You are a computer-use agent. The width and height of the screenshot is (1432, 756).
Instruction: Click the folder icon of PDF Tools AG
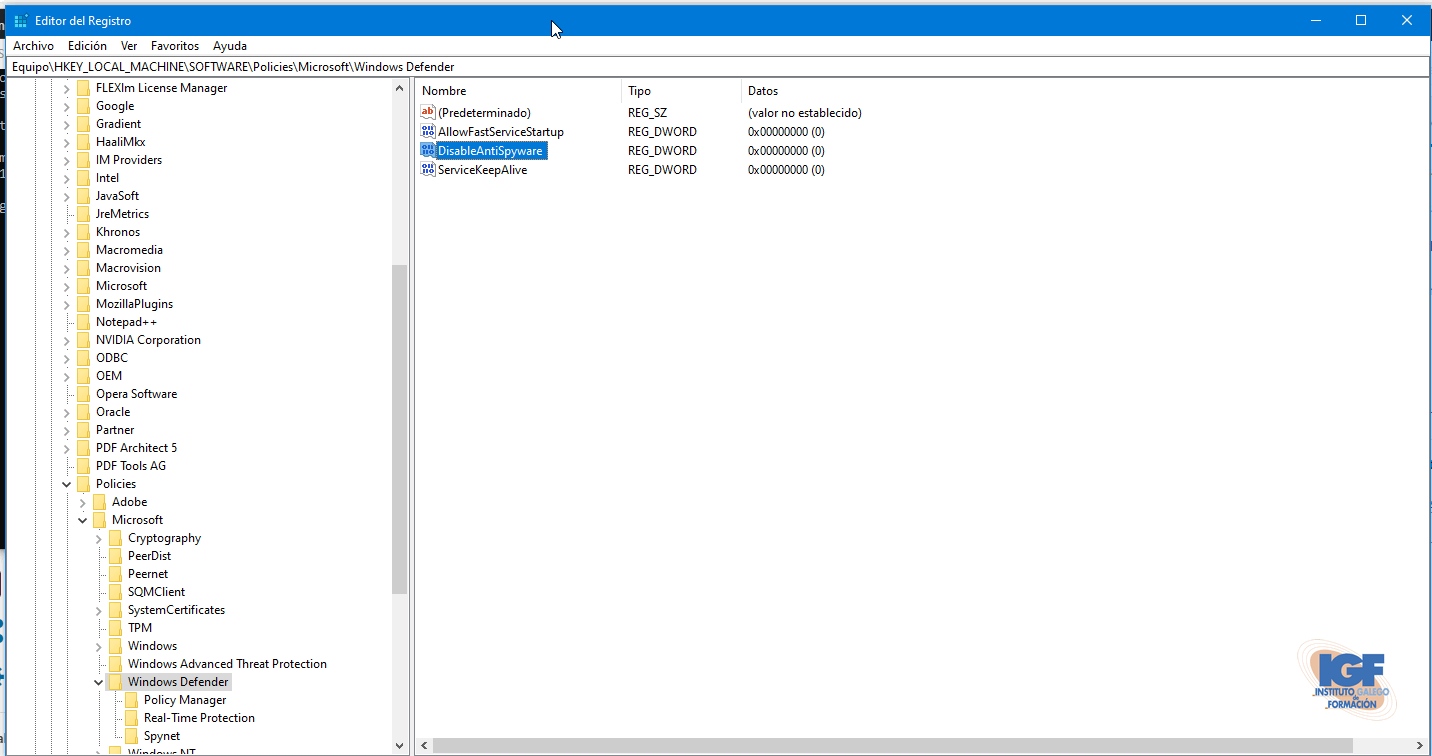(83, 466)
